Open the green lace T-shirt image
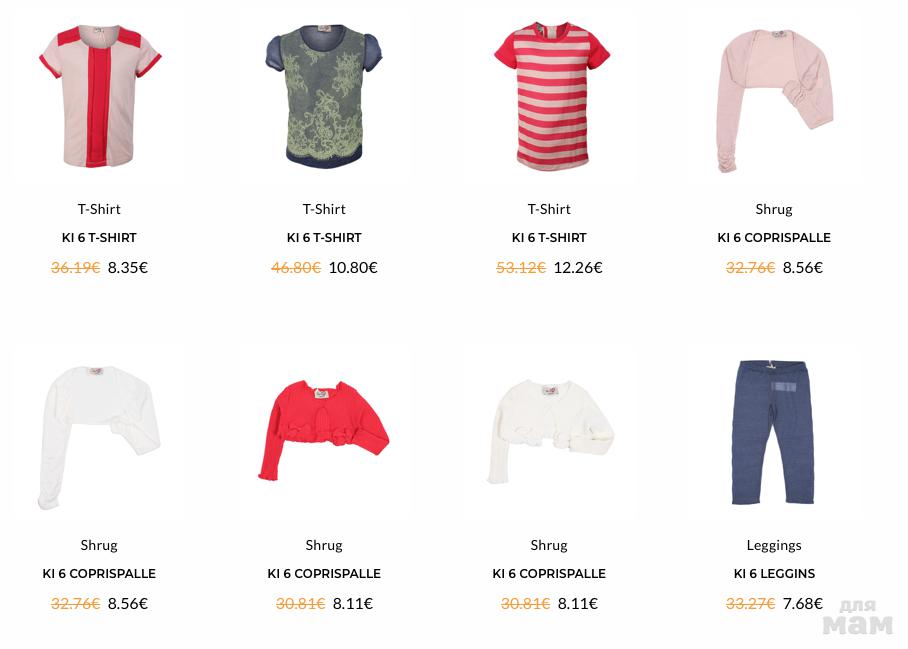 point(324,96)
